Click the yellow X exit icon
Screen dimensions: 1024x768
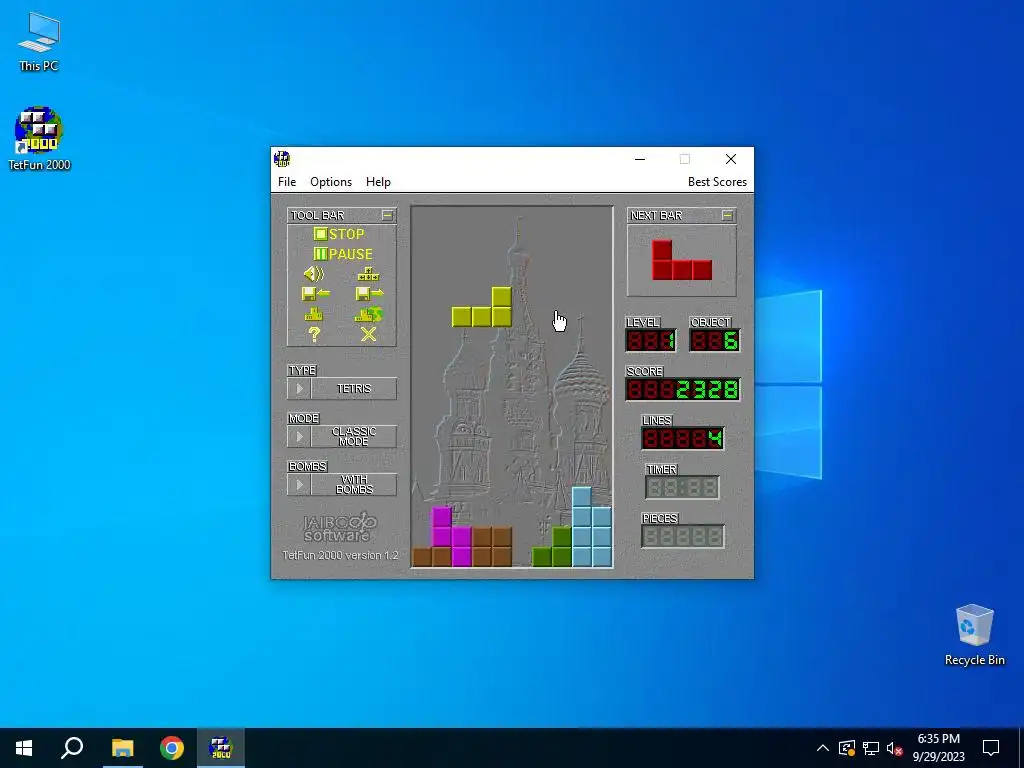[368, 334]
